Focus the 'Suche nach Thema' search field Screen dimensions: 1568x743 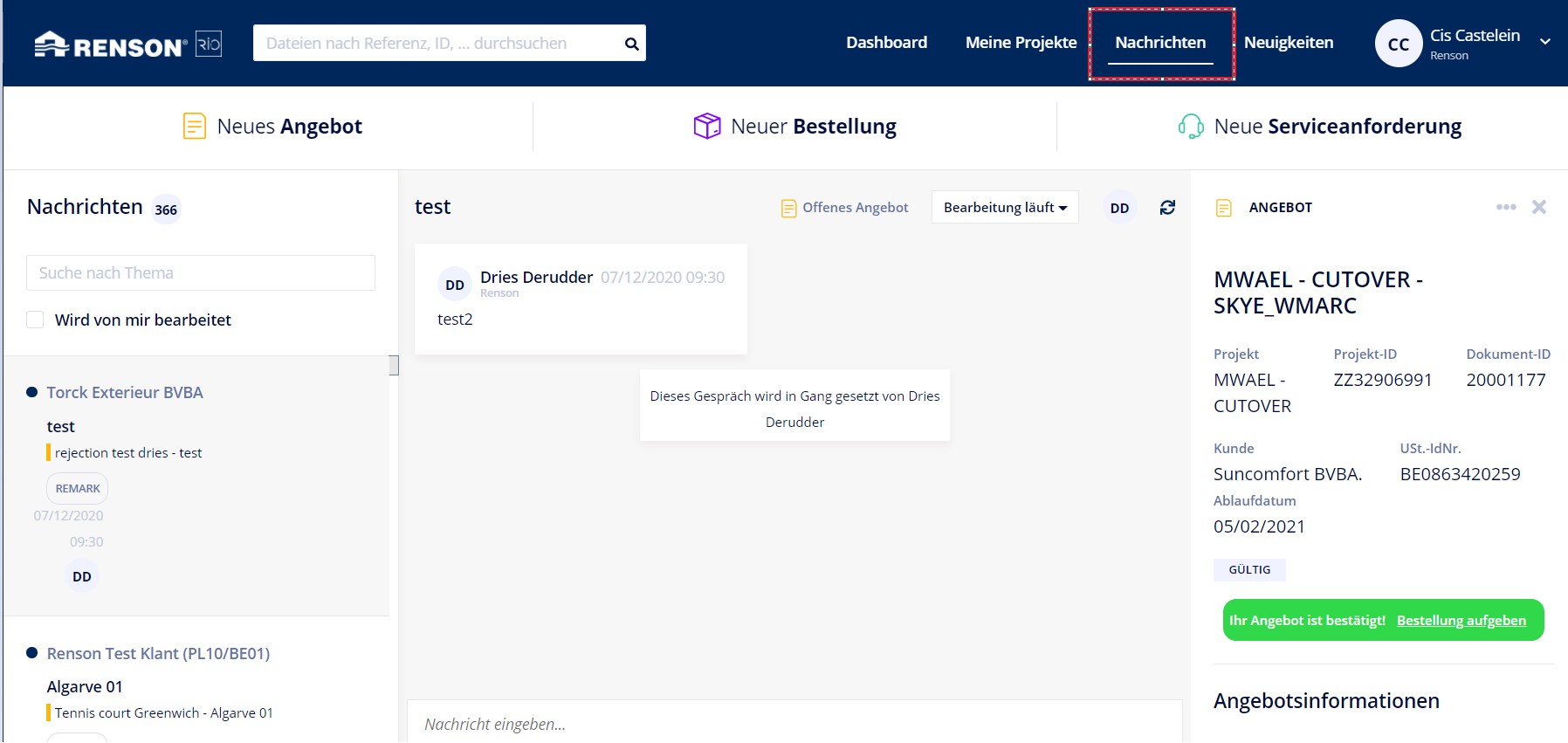click(201, 273)
